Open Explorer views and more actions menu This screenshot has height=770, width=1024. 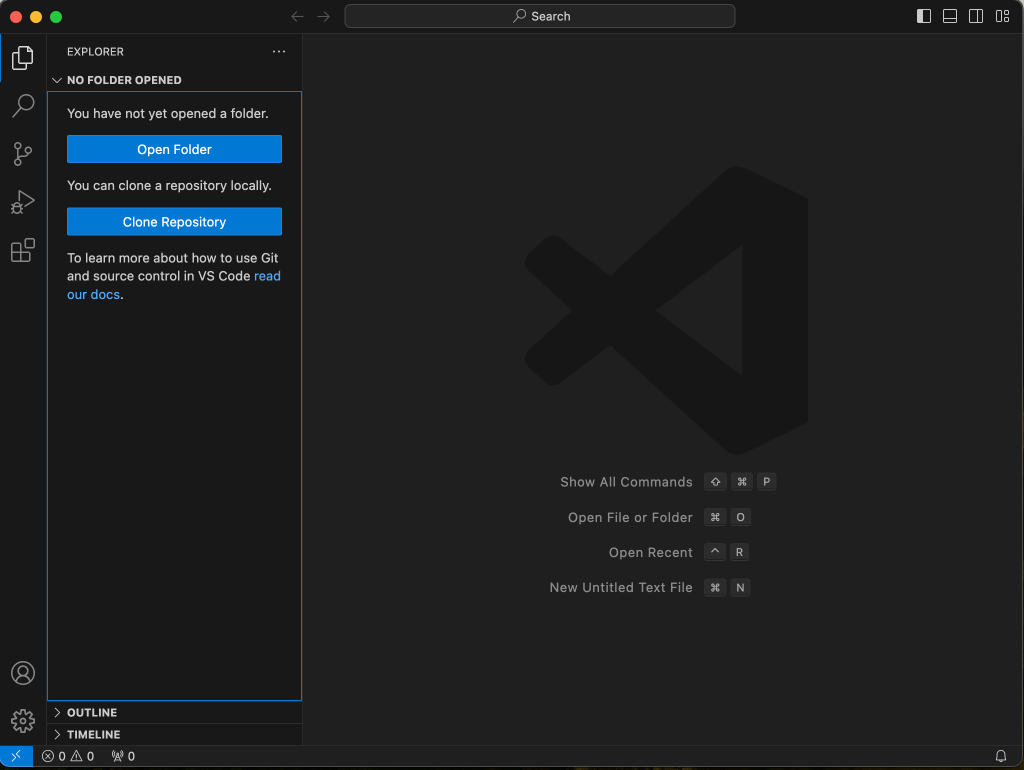pos(279,52)
